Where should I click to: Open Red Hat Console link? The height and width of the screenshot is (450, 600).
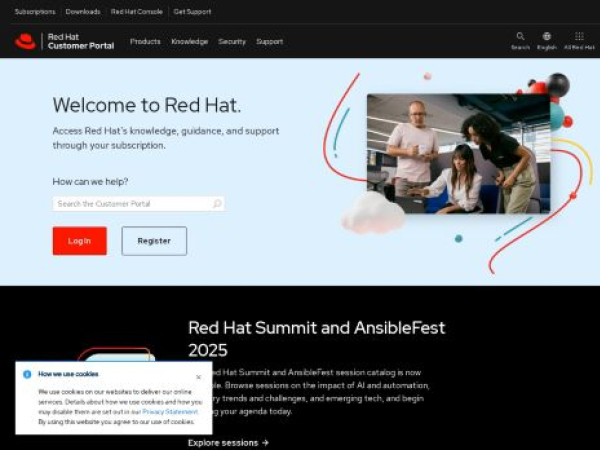pyautogui.click(x=137, y=12)
